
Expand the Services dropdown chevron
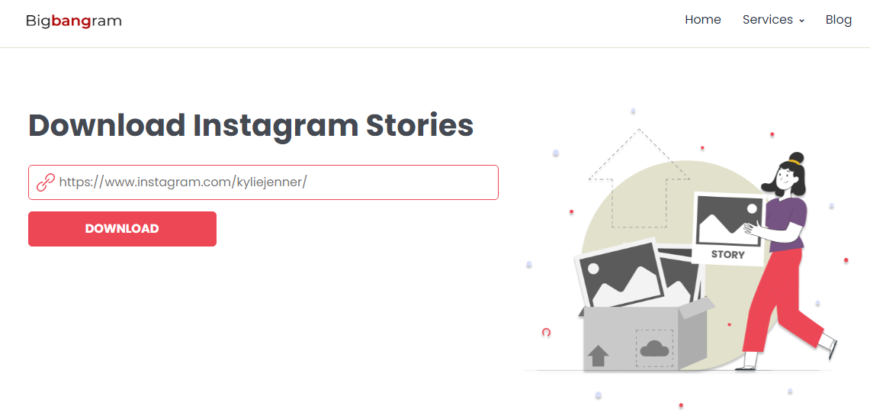(x=802, y=21)
